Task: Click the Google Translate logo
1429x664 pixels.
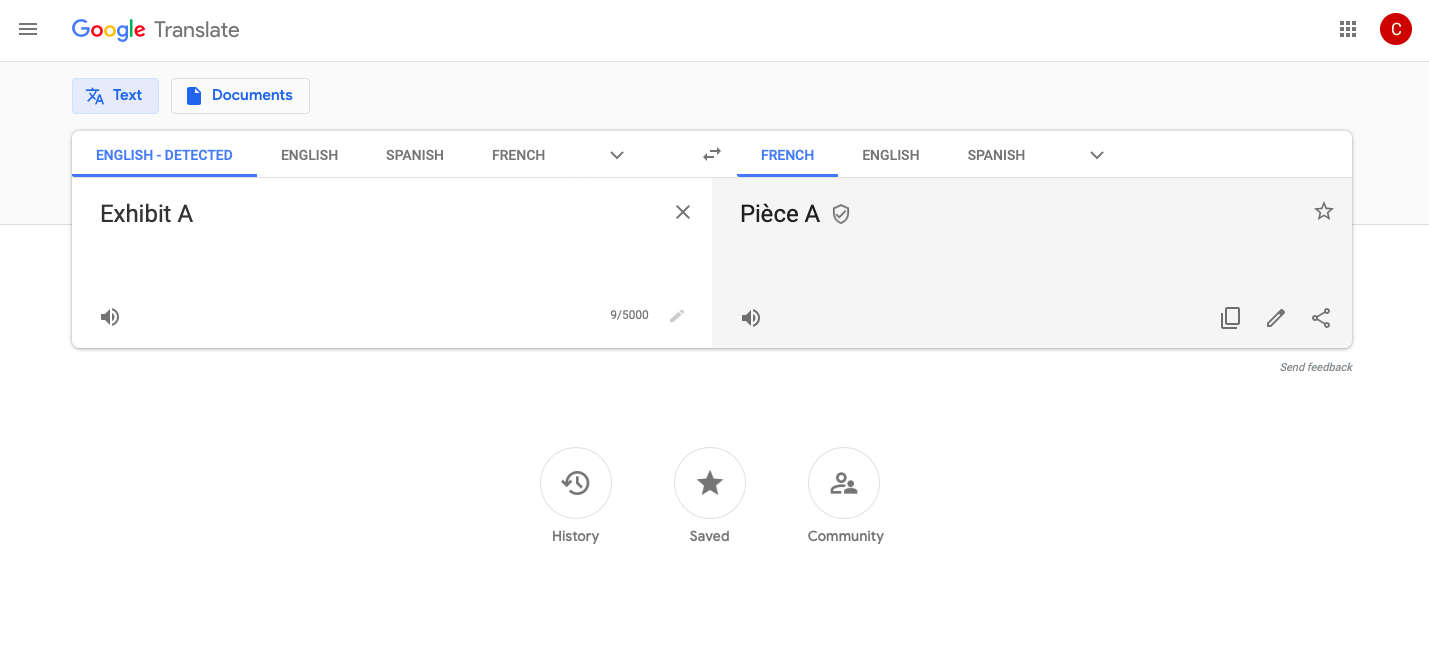Action: pyautogui.click(x=156, y=30)
